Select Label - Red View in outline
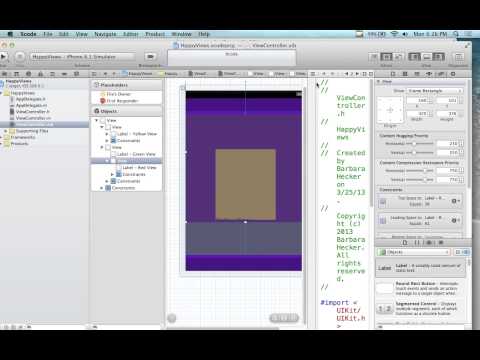 (139, 168)
